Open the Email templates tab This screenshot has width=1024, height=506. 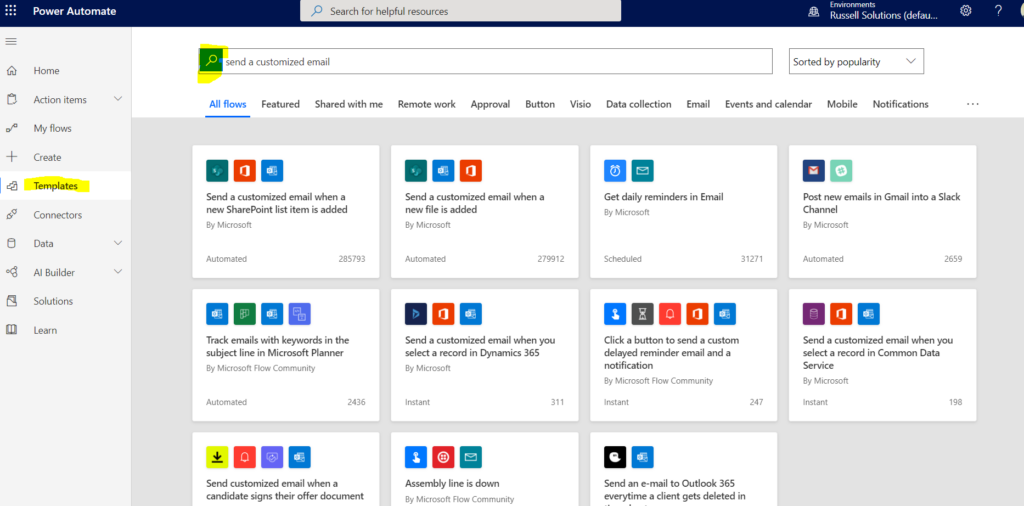pyautogui.click(x=698, y=104)
